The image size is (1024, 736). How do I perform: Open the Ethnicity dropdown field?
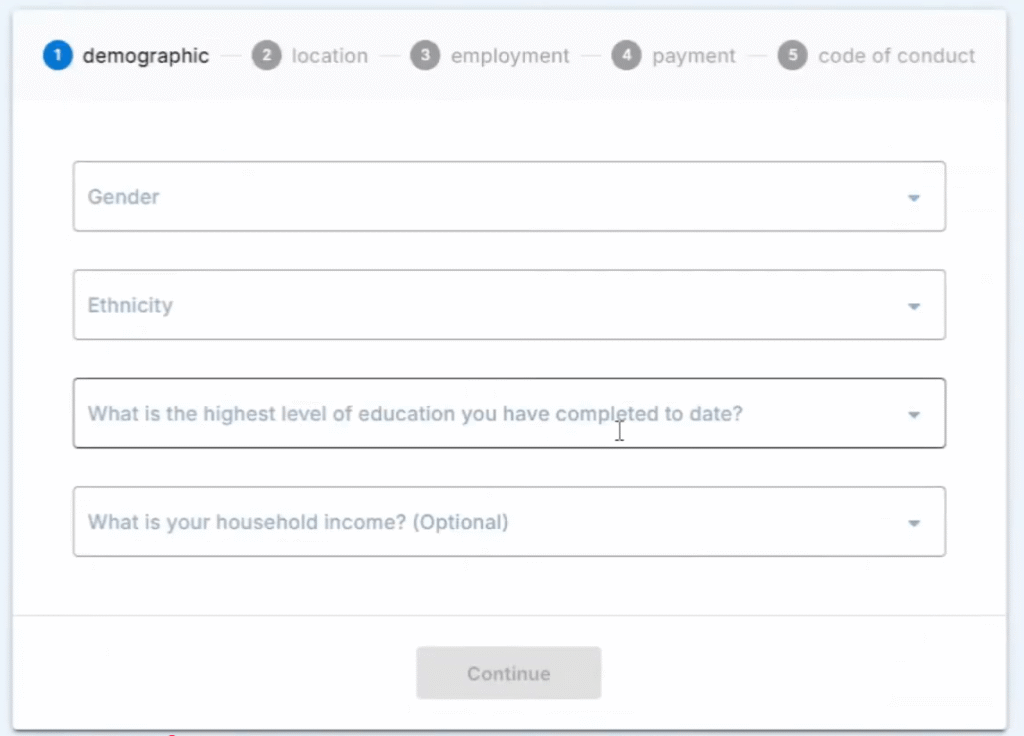(x=480, y=305)
